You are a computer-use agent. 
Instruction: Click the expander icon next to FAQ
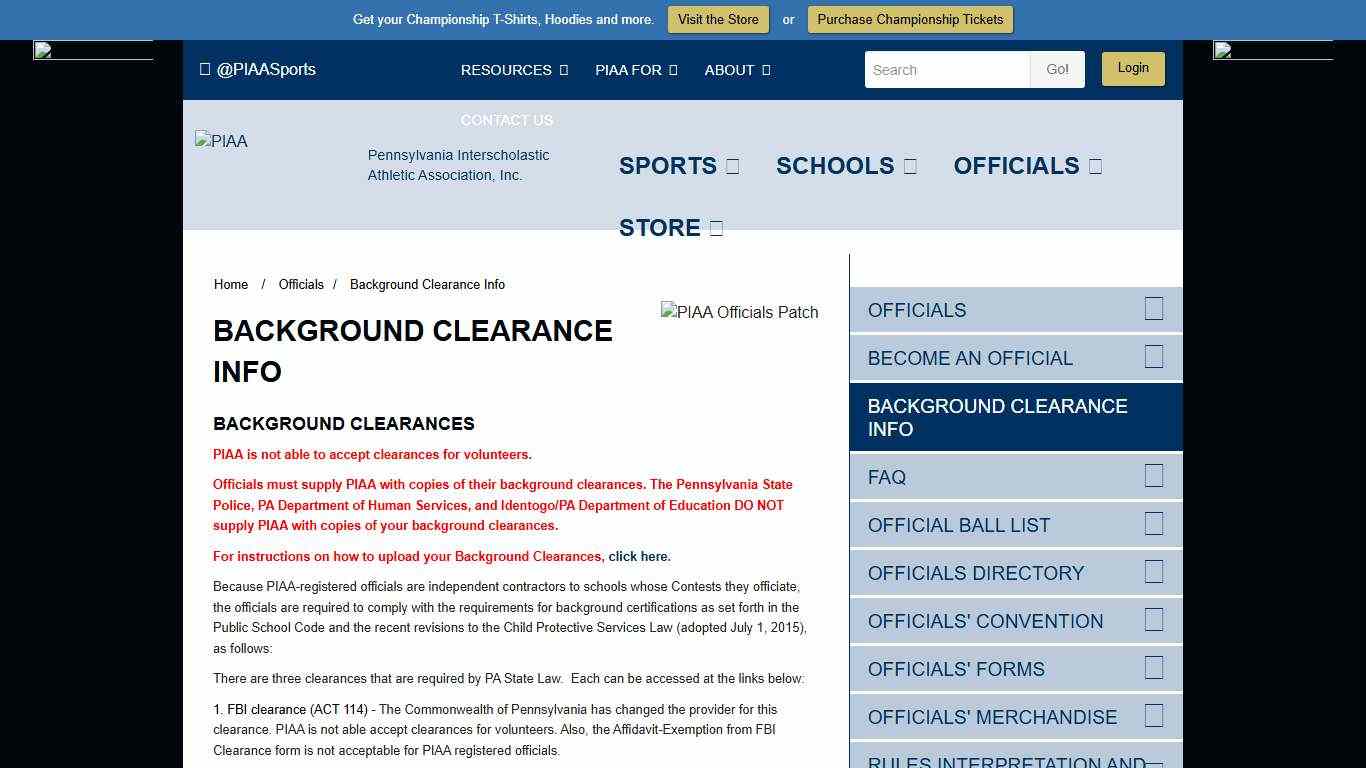pos(1153,476)
